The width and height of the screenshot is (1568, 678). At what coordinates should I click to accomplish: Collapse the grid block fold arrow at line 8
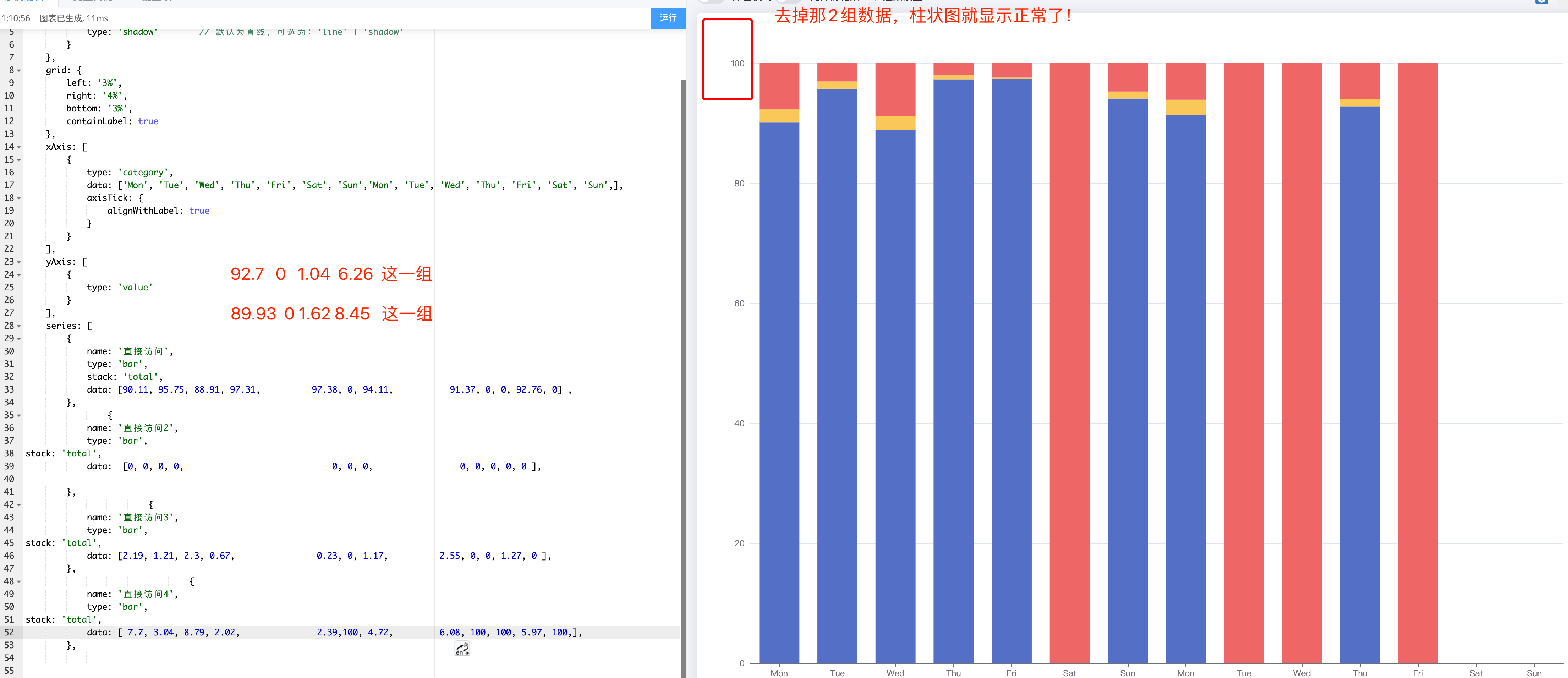19,71
